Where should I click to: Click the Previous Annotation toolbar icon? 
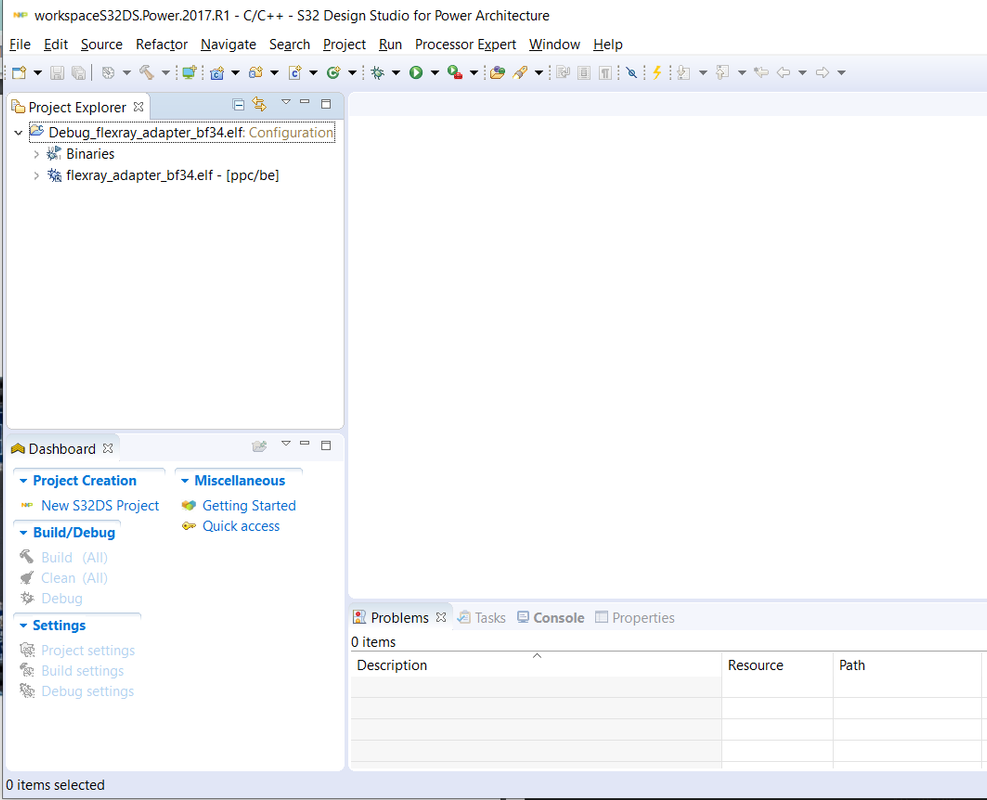(723, 72)
